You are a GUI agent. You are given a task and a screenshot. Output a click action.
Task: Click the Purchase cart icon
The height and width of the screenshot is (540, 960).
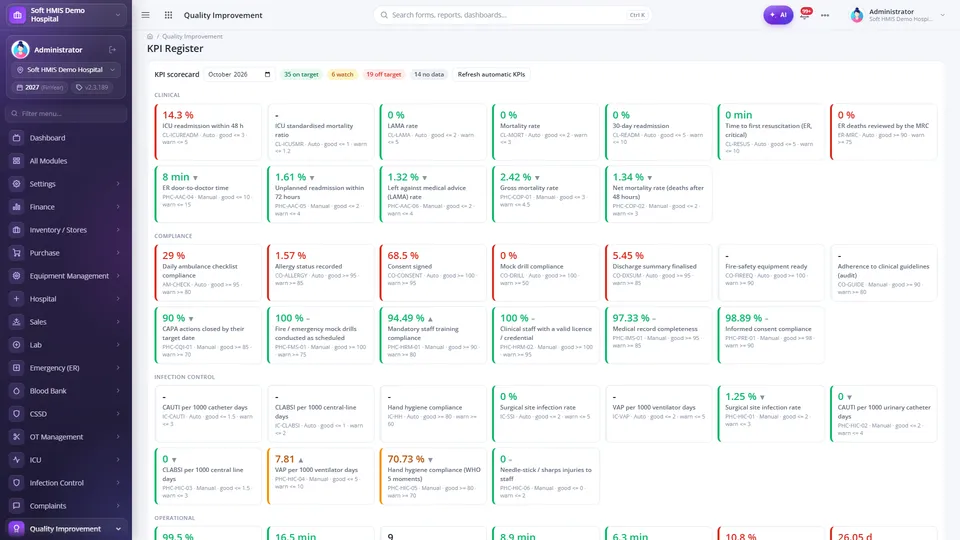(x=17, y=253)
